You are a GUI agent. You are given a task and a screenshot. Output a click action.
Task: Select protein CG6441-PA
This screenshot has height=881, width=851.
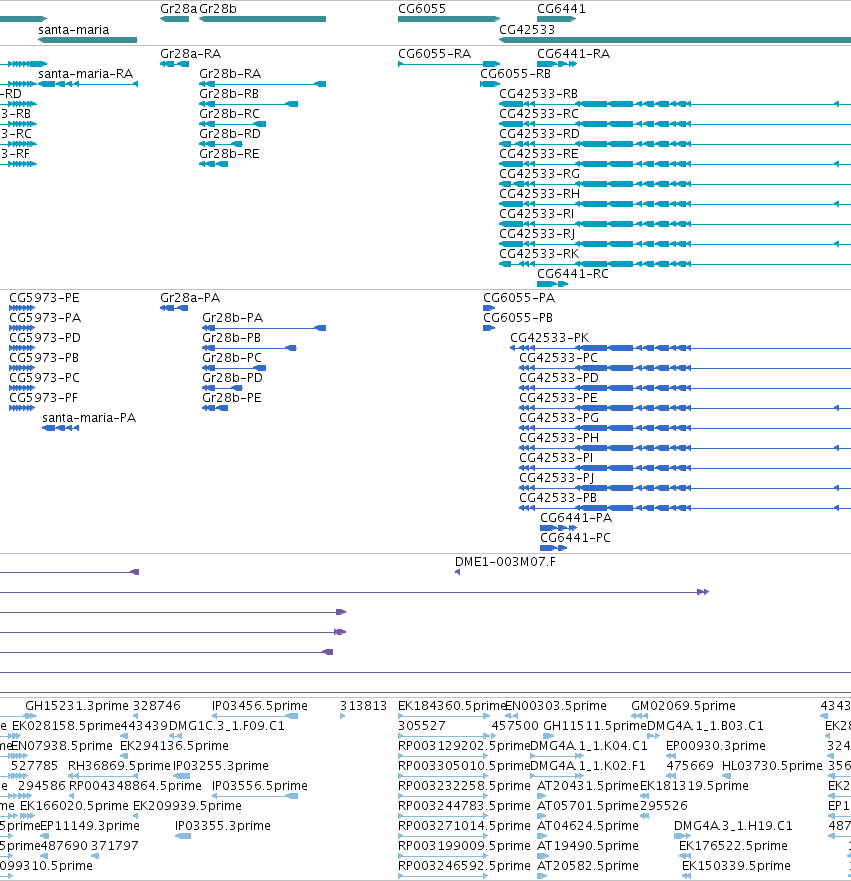(576, 518)
